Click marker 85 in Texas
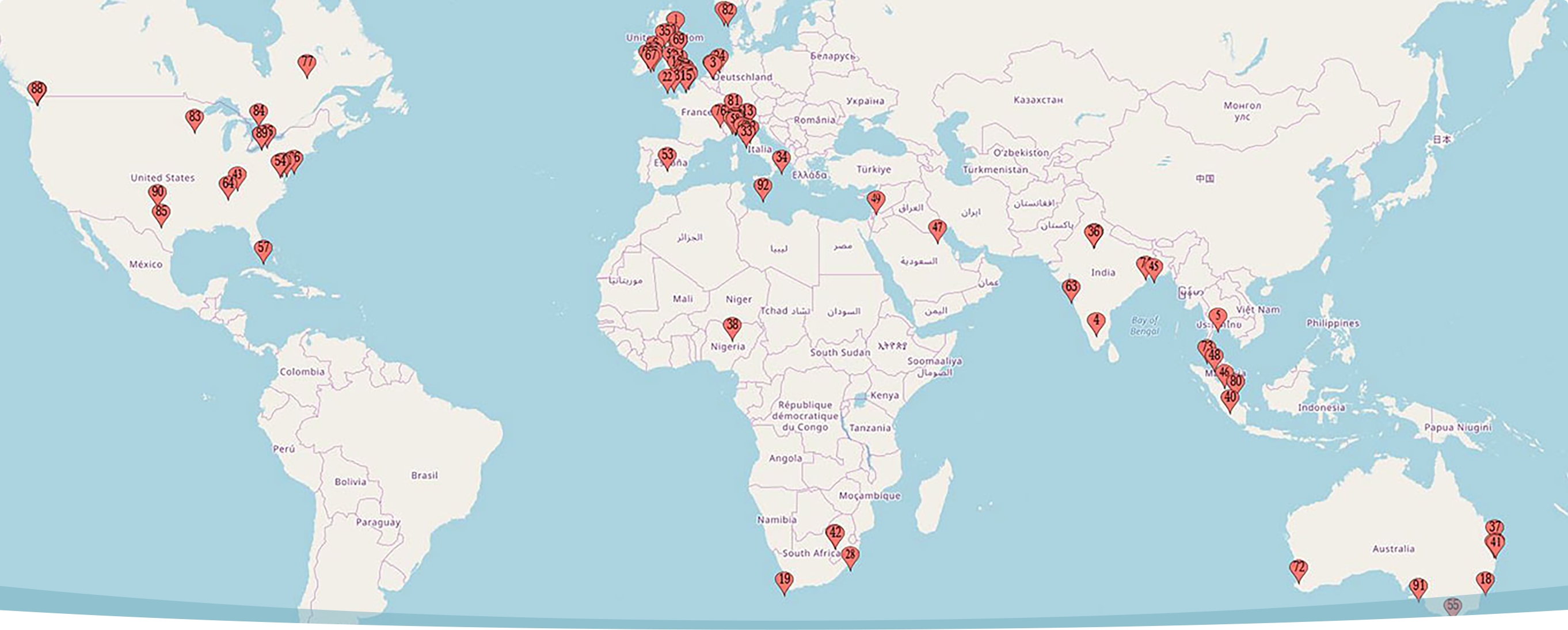This screenshot has height=630, width=1568. pyautogui.click(x=161, y=213)
